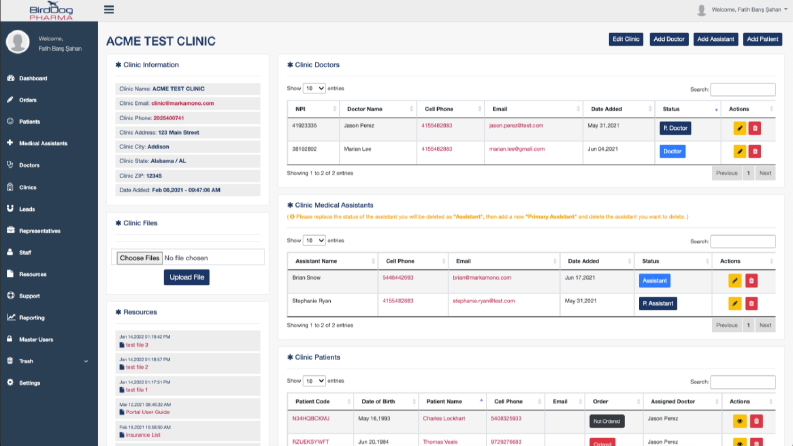The height and width of the screenshot is (446, 793).
Task: Edit assistant Brian Snow with pencil icon
Action: point(735,281)
